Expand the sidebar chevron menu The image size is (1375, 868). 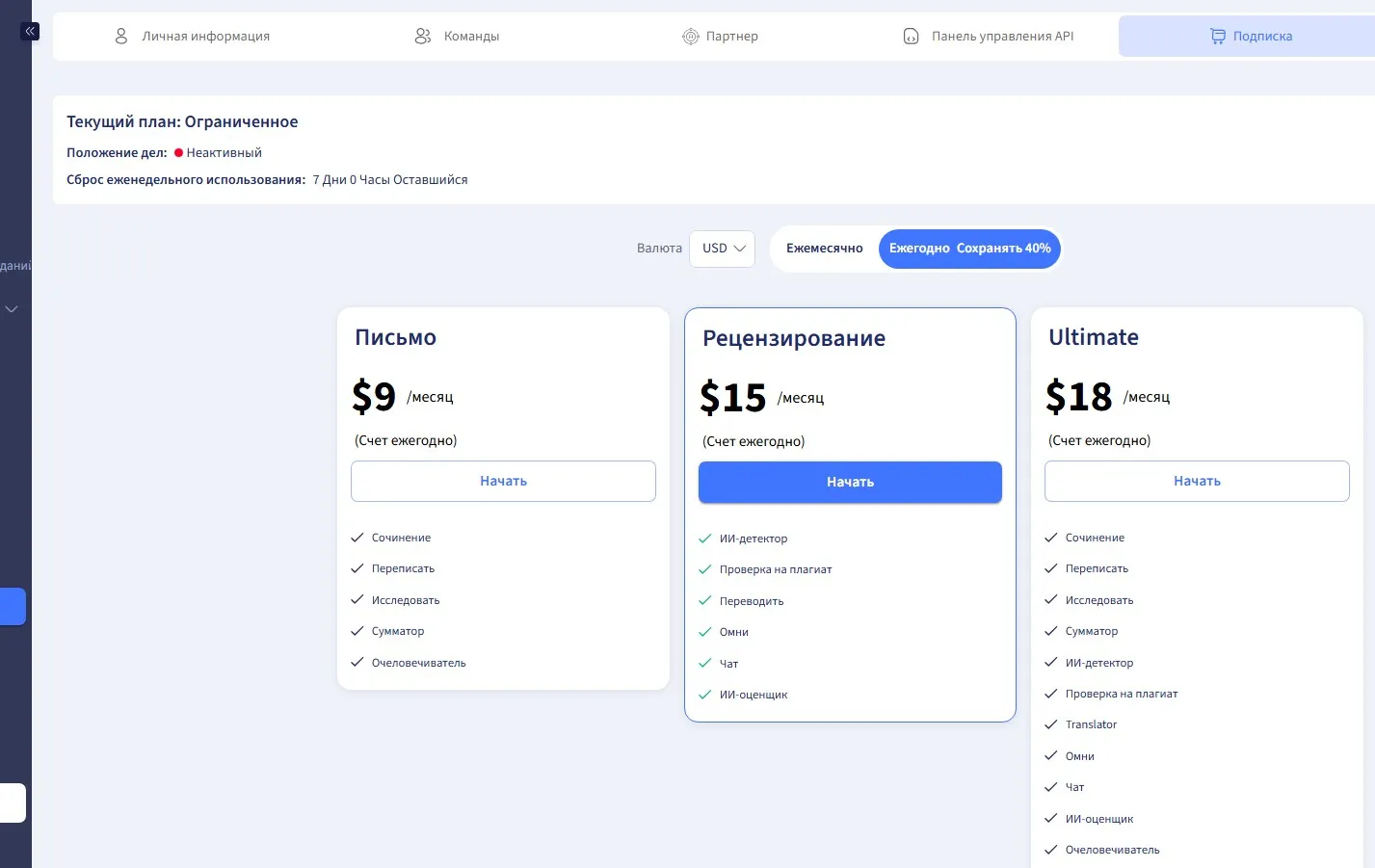12,309
